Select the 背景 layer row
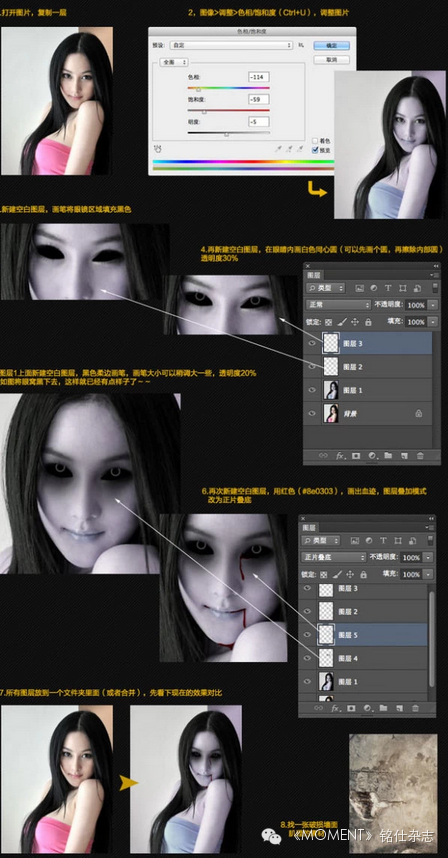Viewport: 448px width, 858px height. 368,414
